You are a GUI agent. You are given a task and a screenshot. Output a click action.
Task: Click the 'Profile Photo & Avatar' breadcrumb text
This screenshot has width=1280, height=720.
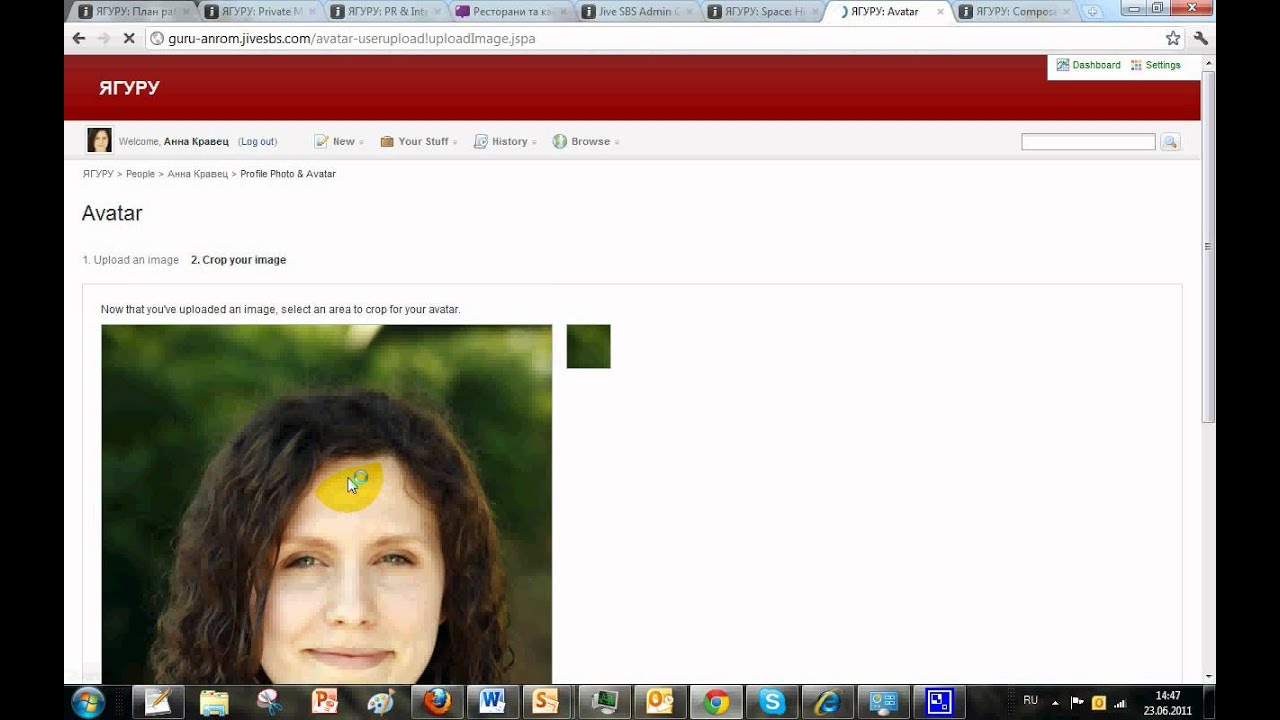[288, 174]
